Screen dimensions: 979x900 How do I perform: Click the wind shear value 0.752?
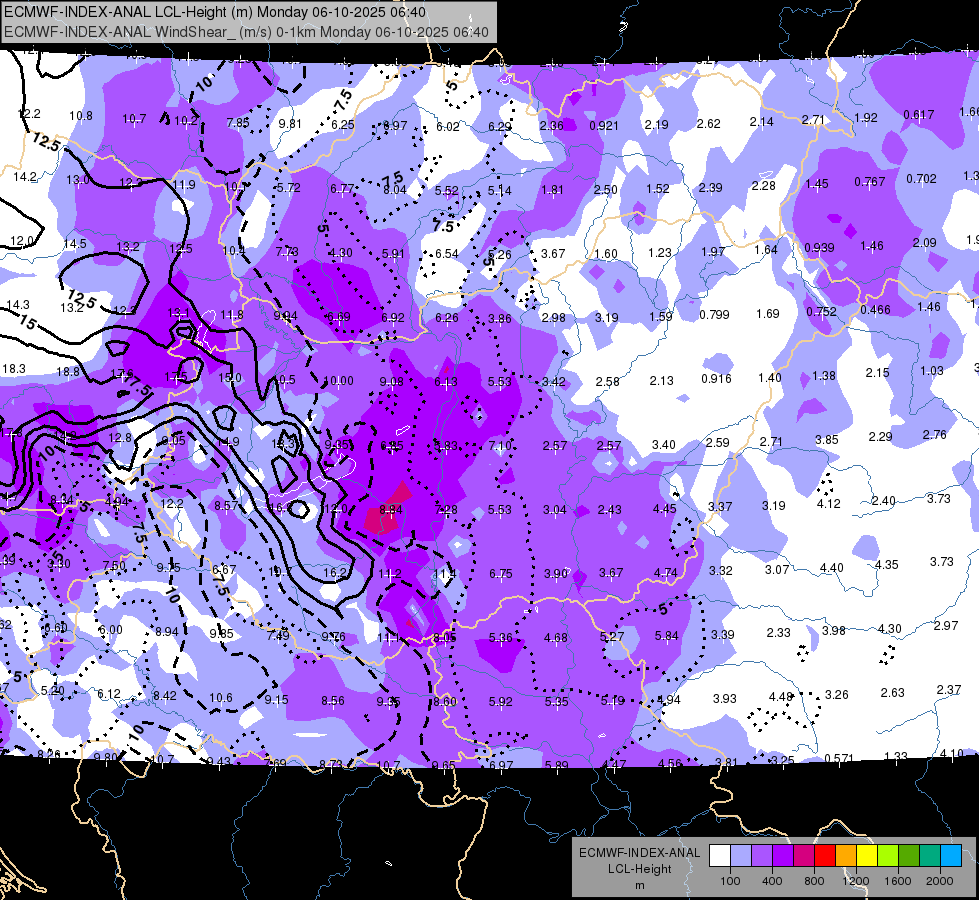[x=822, y=312]
